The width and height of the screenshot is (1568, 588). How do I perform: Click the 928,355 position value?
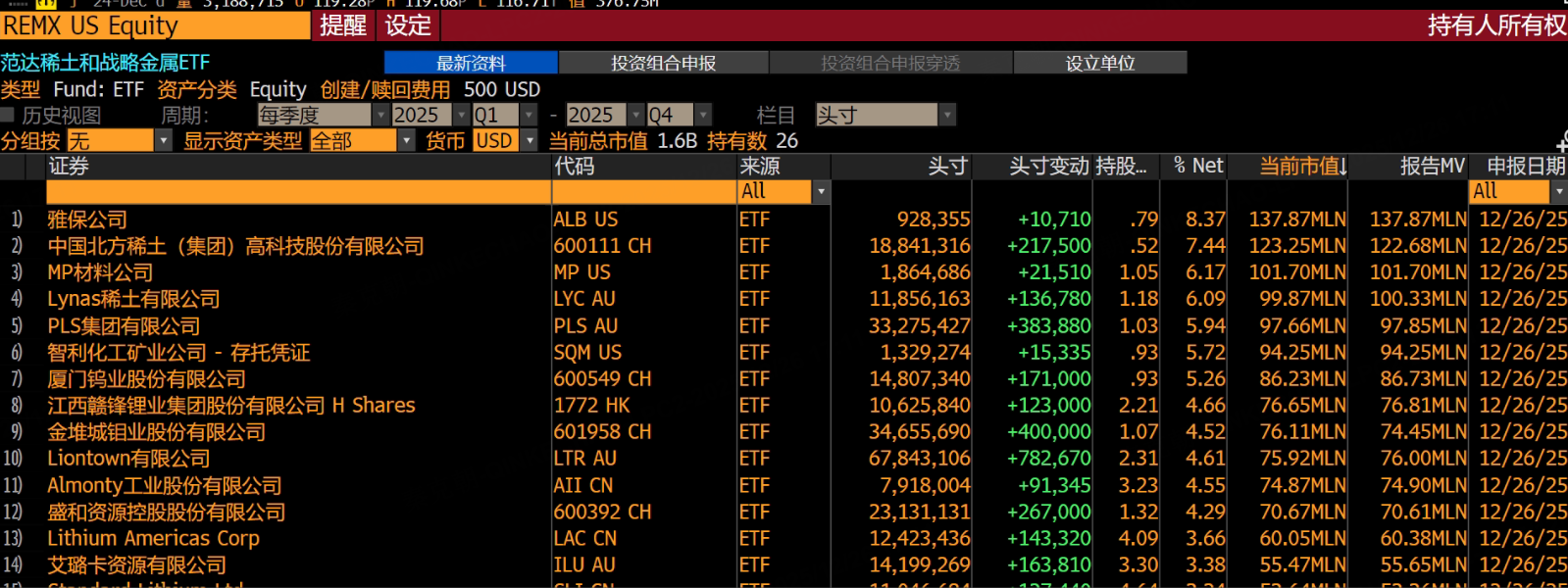[x=934, y=220]
